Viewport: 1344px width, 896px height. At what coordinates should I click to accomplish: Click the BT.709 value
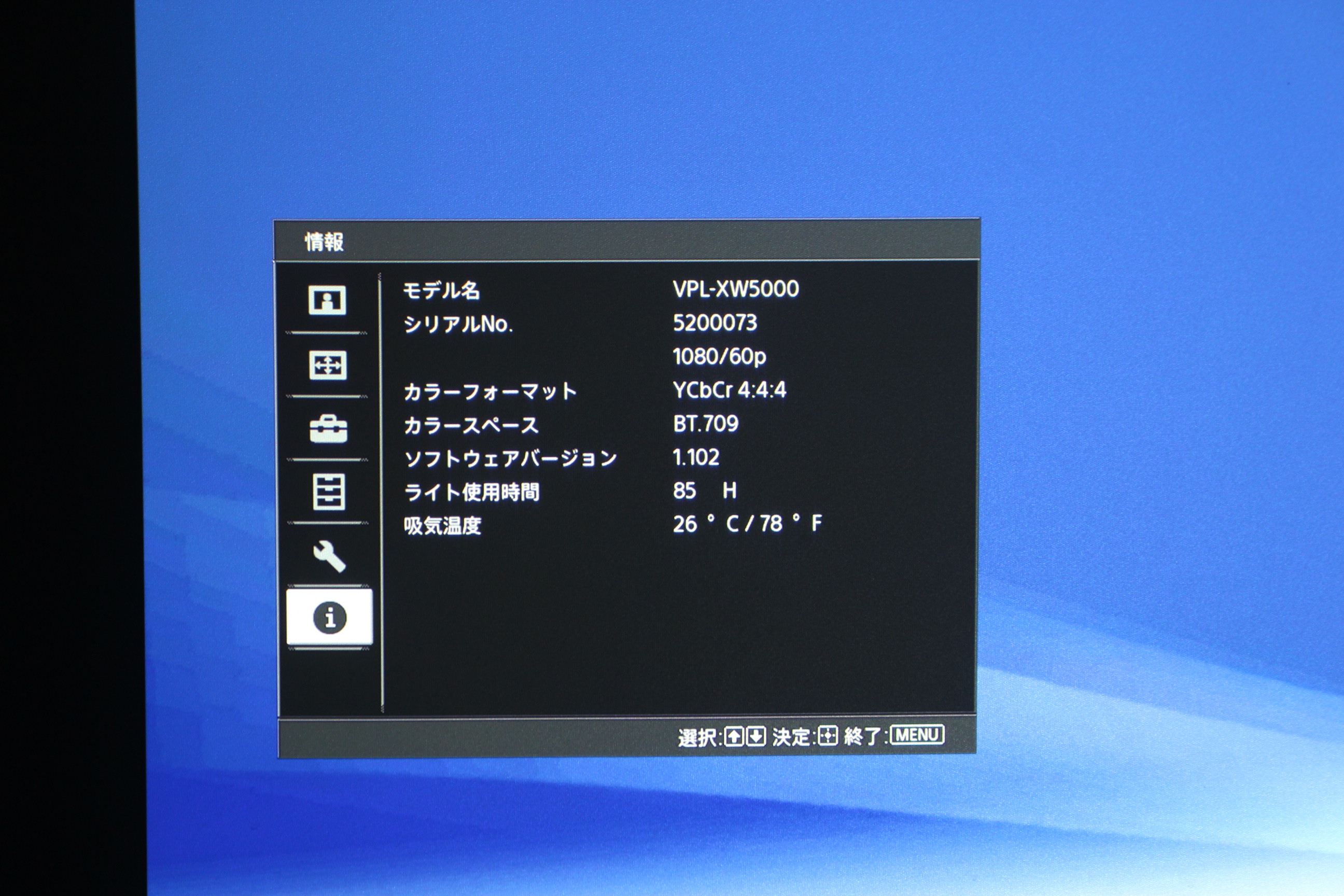[x=706, y=424]
